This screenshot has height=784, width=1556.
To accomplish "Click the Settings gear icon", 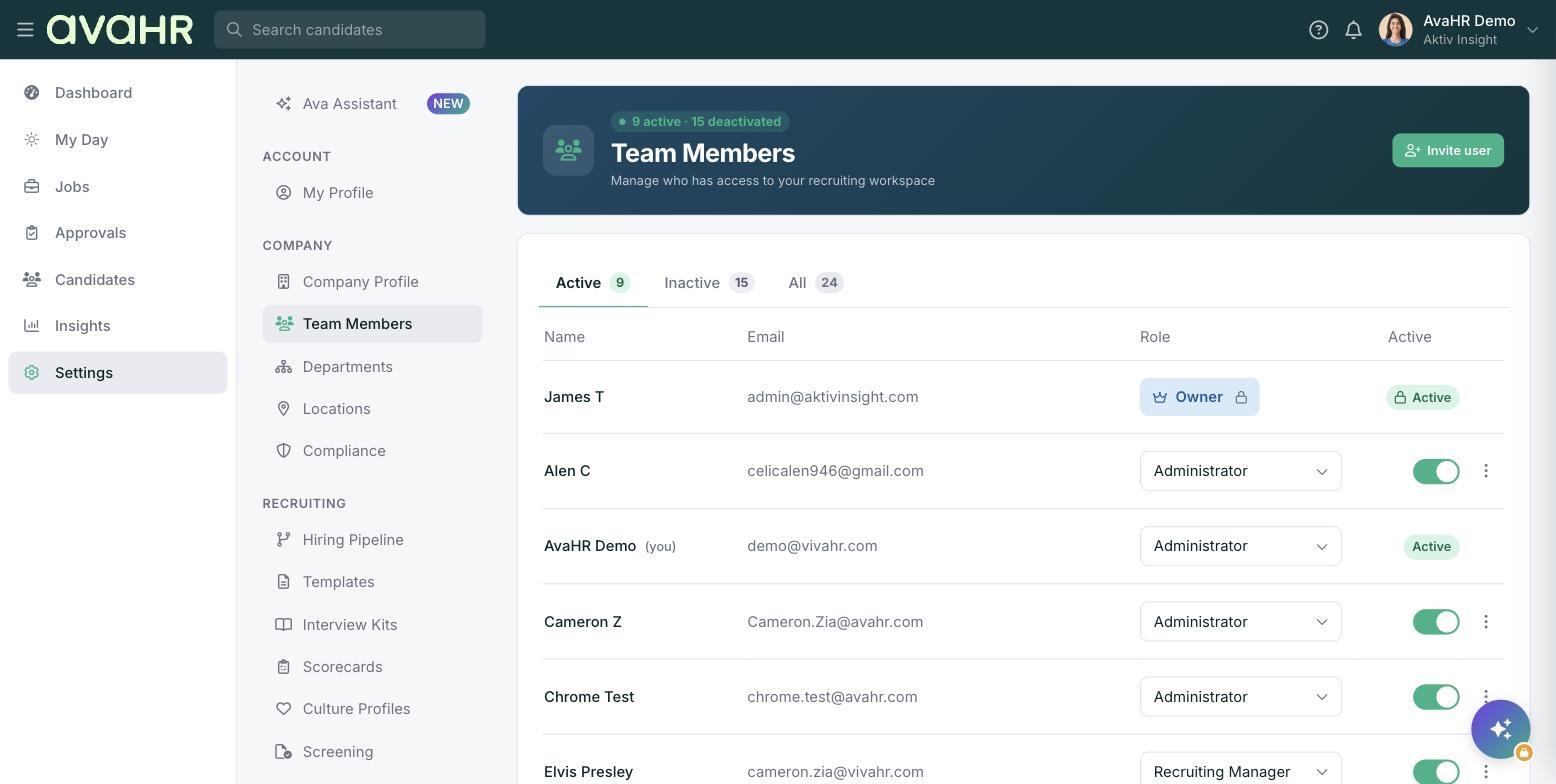I will coord(32,373).
